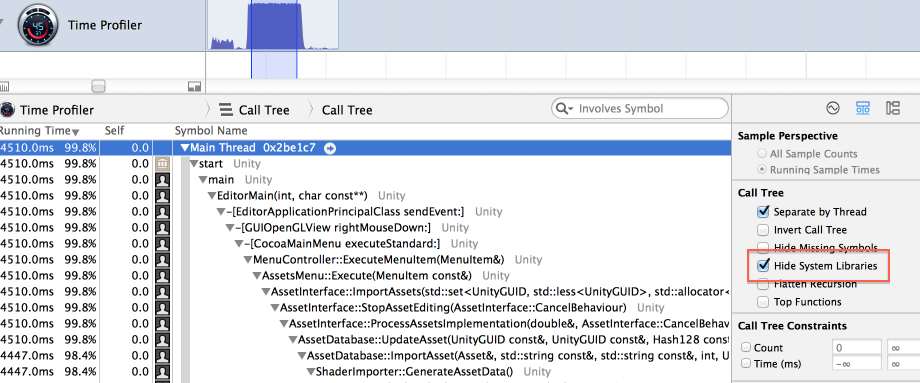Screen dimensions: 920x383
Task: Open second Call Tree path bar item
Action: click(x=347, y=110)
